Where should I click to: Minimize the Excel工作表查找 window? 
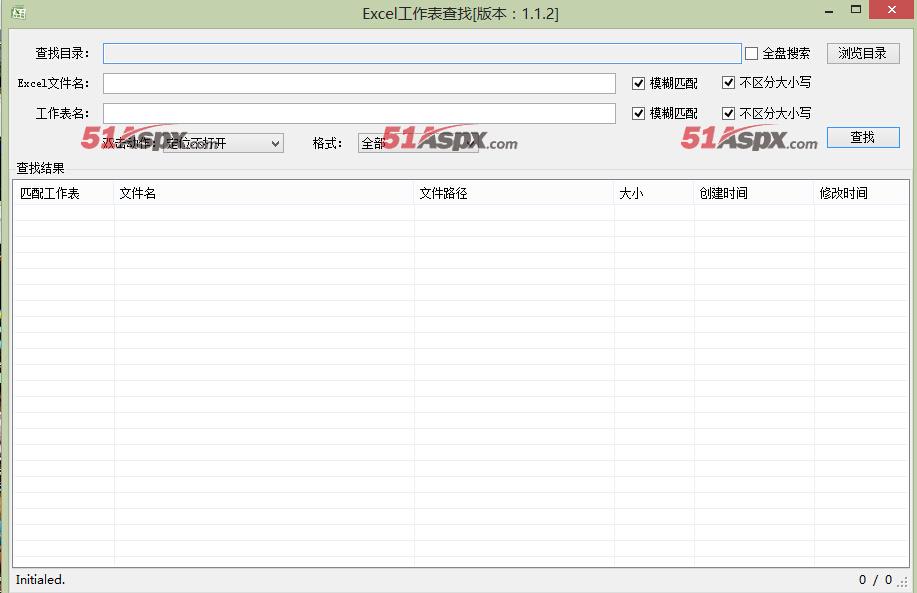[828, 11]
